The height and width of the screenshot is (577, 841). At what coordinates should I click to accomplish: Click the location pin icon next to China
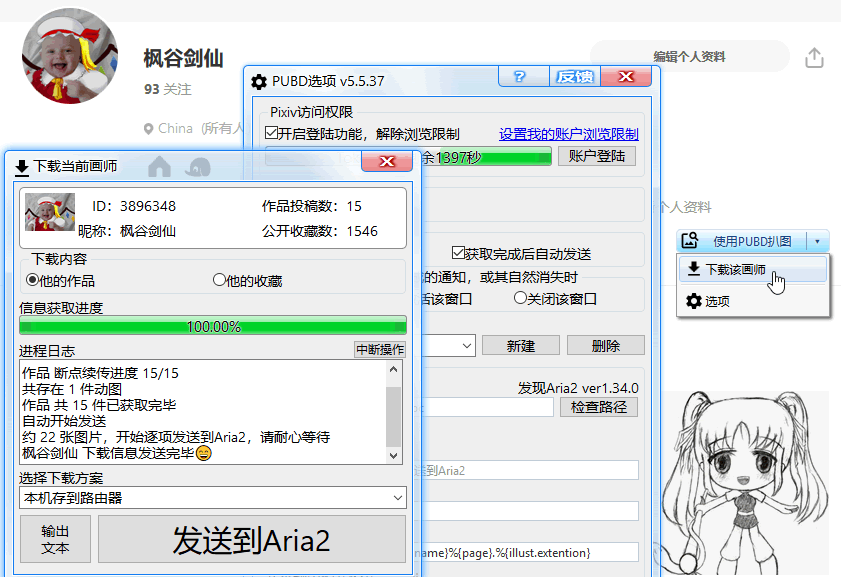coord(149,129)
